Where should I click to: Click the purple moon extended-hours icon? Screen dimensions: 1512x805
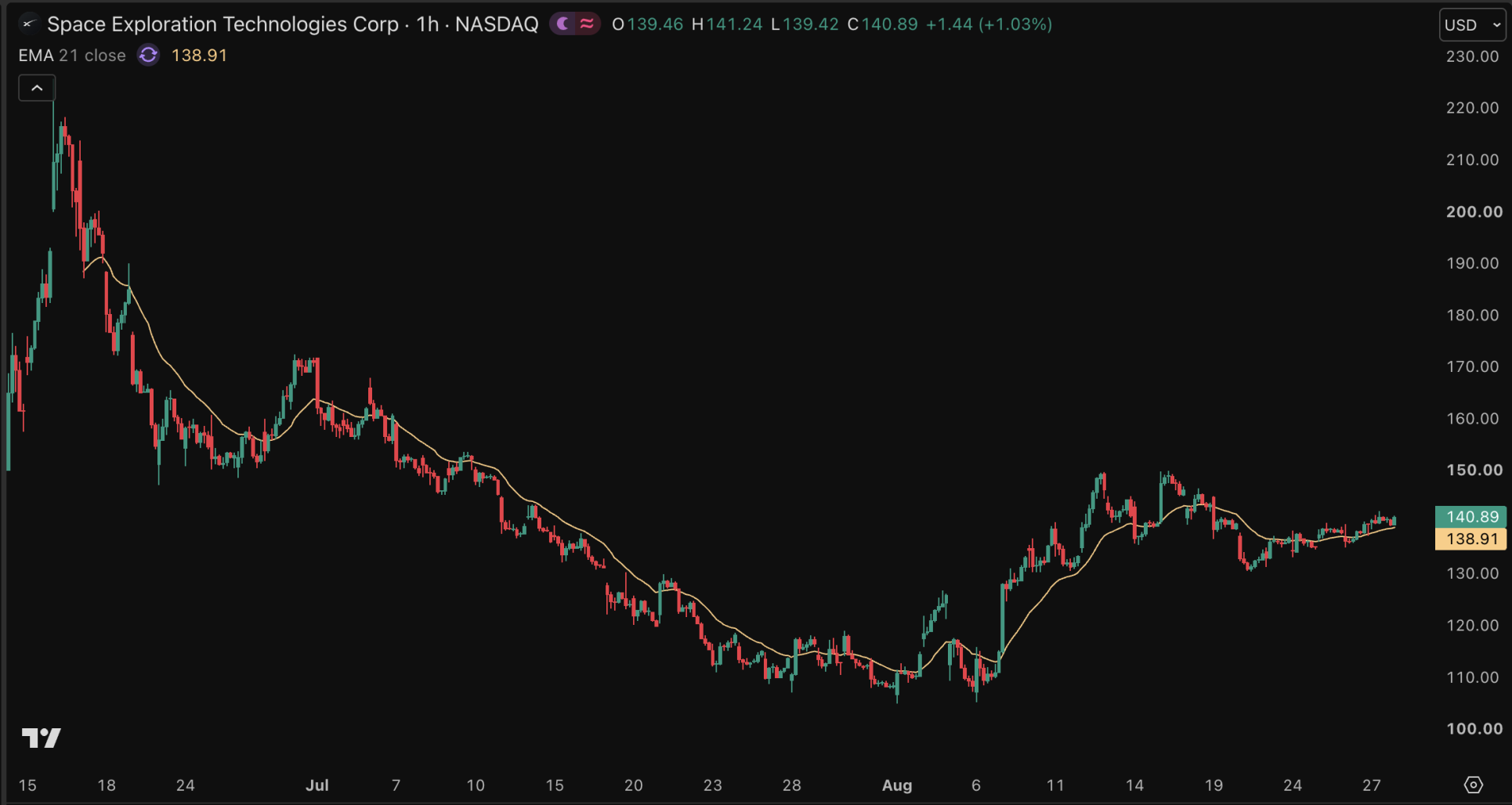coord(562,24)
